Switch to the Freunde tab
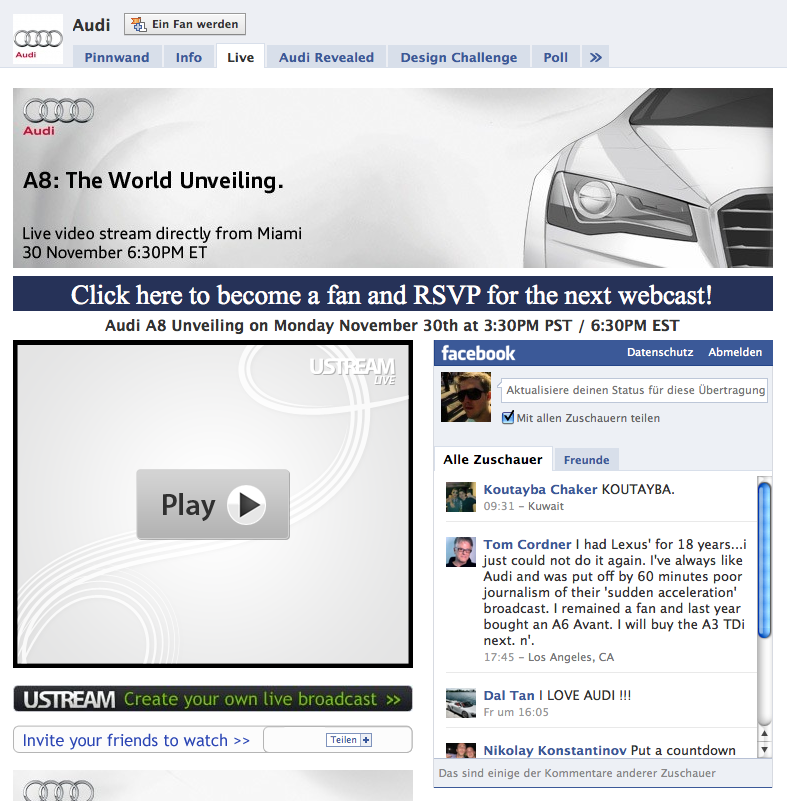The height and width of the screenshot is (801, 787). [x=586, y=460]
